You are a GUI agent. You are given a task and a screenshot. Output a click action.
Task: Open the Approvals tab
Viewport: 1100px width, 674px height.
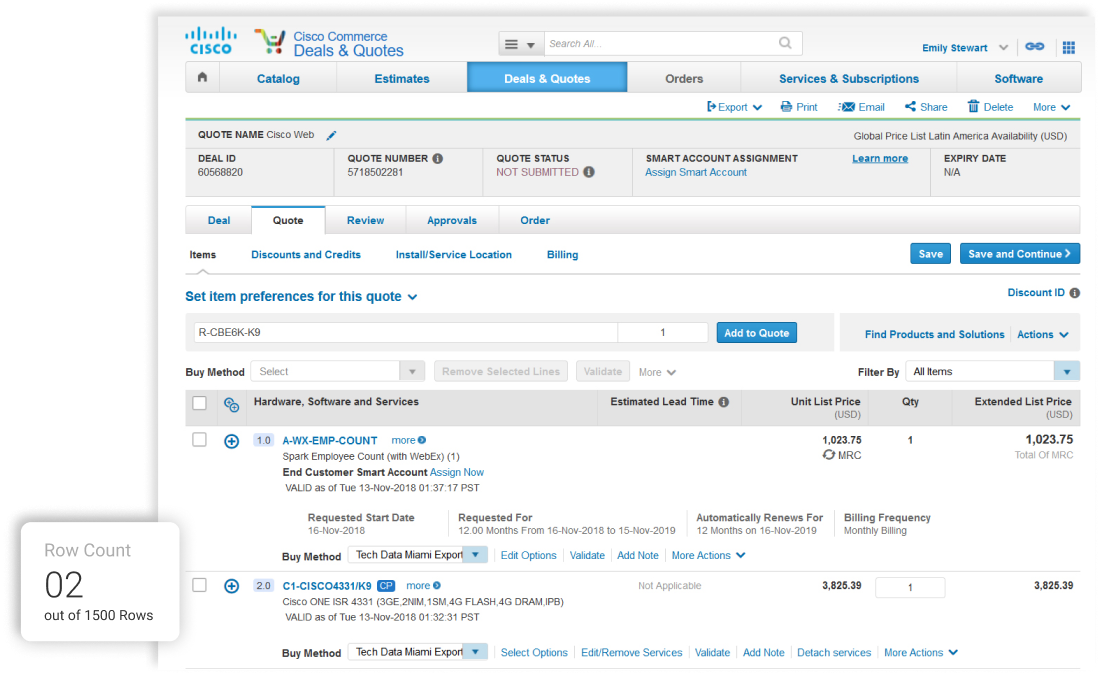[452, 220]
